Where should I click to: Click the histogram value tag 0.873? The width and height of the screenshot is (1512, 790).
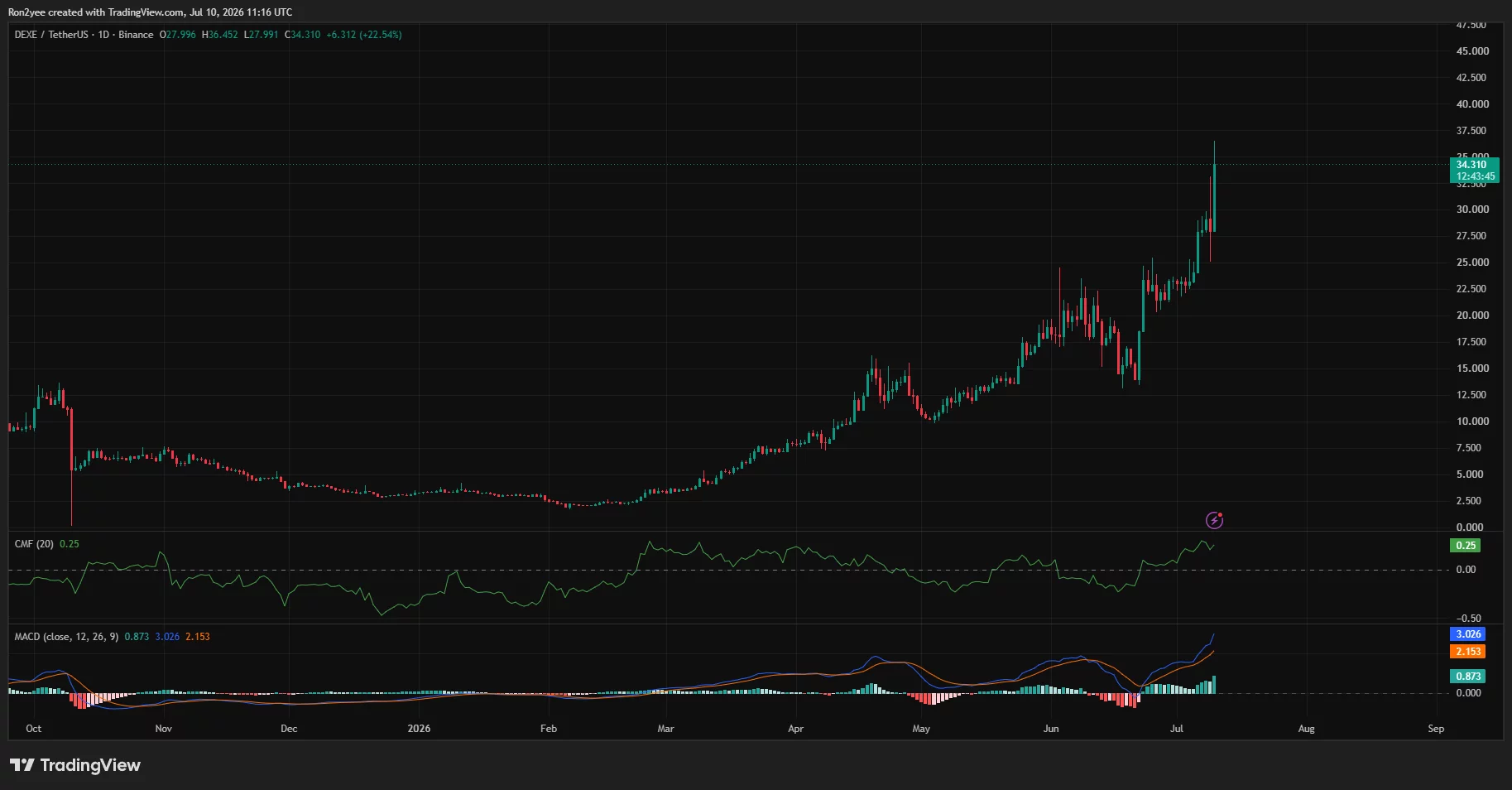click(x=1468, y=677)
